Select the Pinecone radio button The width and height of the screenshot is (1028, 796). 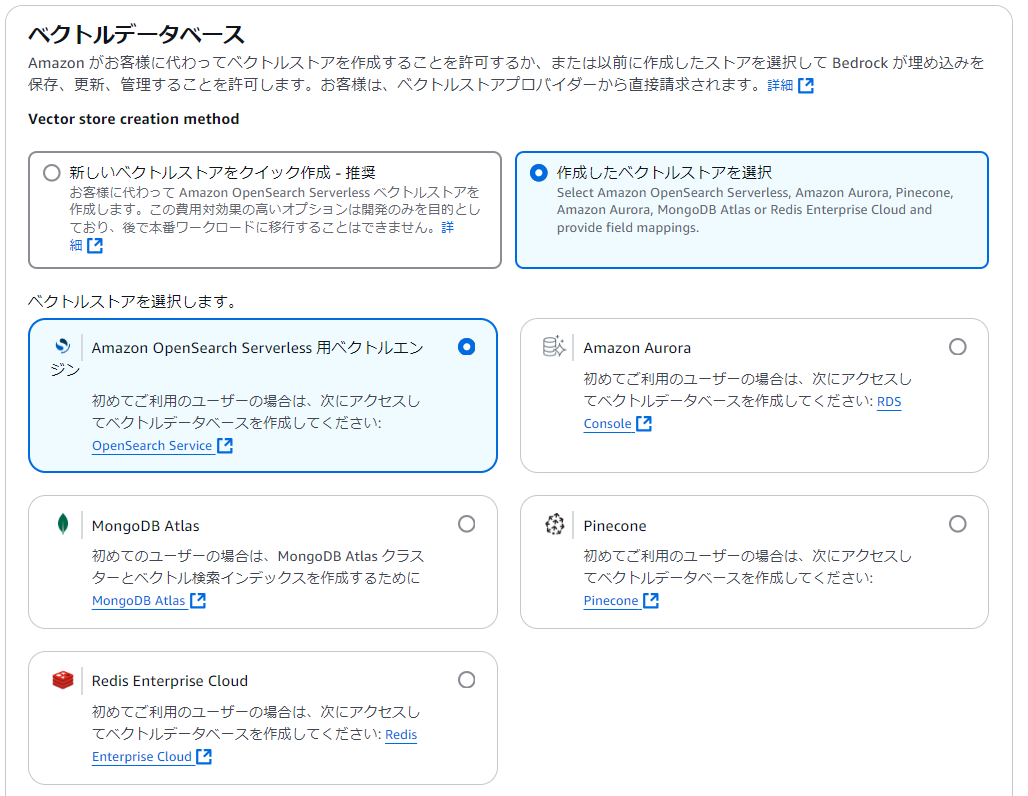pos(958,524)
